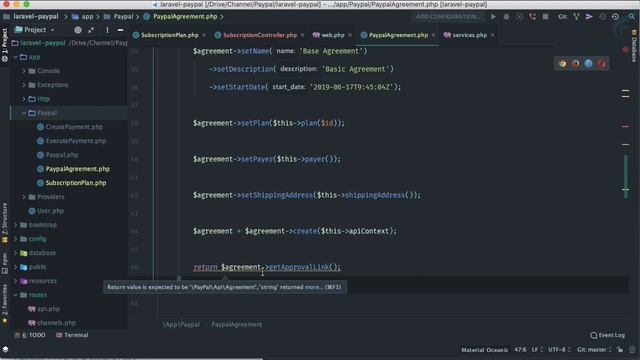This screenshot has width=640, height=360.
Task: Click the Git update branch icon
Action: (x=576, y=17)
